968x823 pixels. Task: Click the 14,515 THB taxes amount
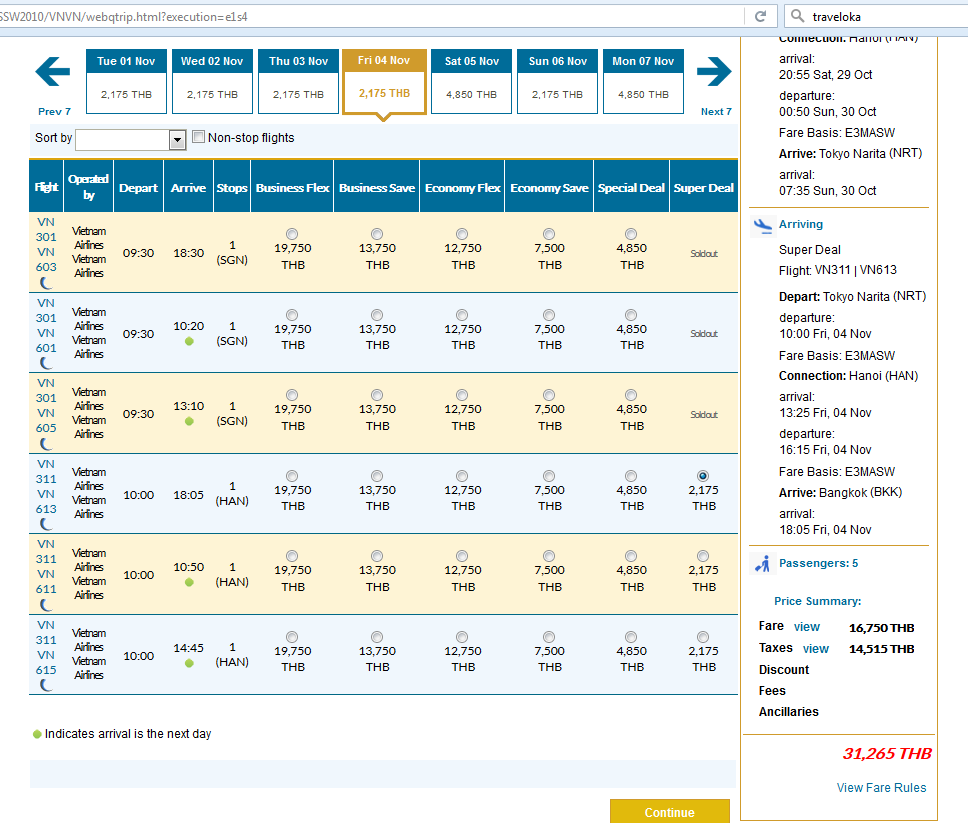881,649
